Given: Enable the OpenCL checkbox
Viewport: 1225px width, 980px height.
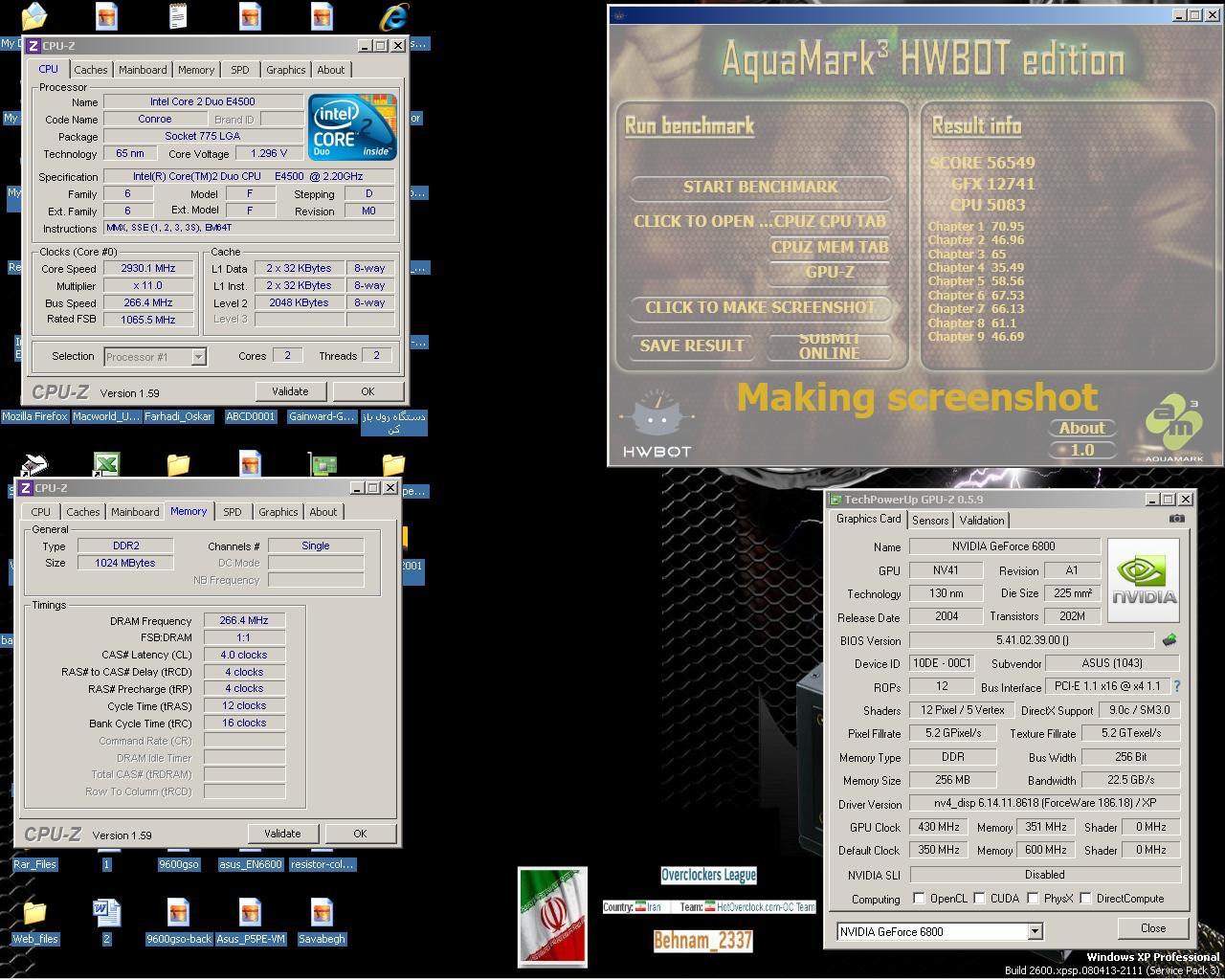Looking at the screenshot, I should (x=919, y=899).
